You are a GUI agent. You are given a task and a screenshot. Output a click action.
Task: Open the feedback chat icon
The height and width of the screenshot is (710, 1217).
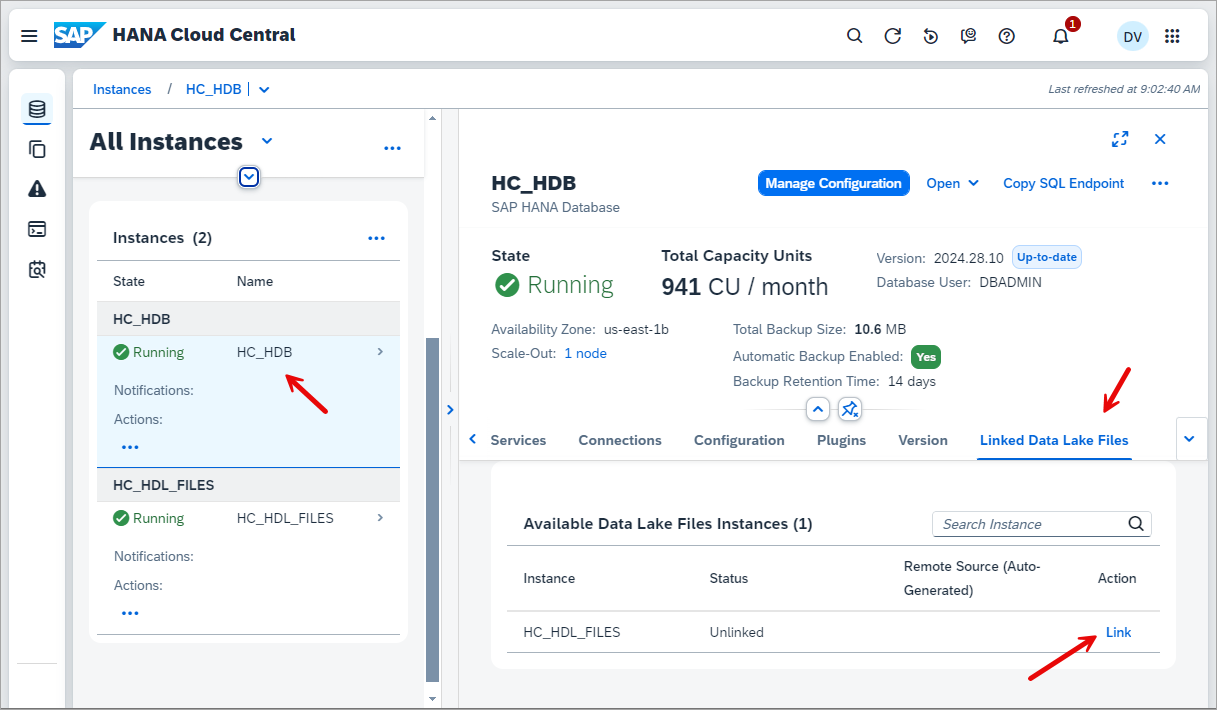coord(968,36)
